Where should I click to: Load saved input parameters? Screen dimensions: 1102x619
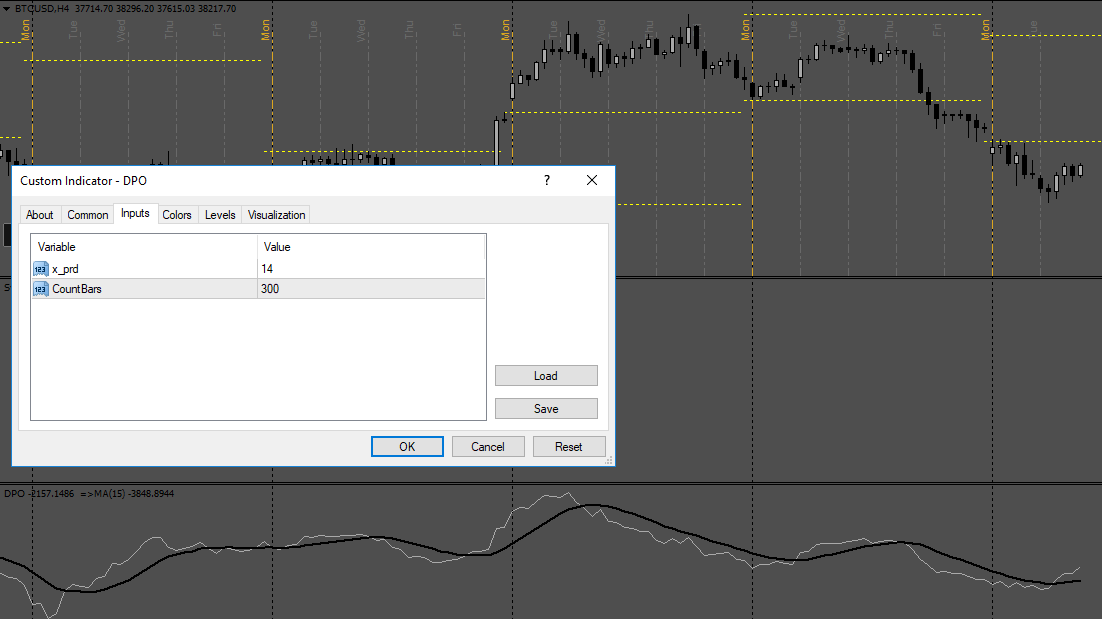[546, 376]
